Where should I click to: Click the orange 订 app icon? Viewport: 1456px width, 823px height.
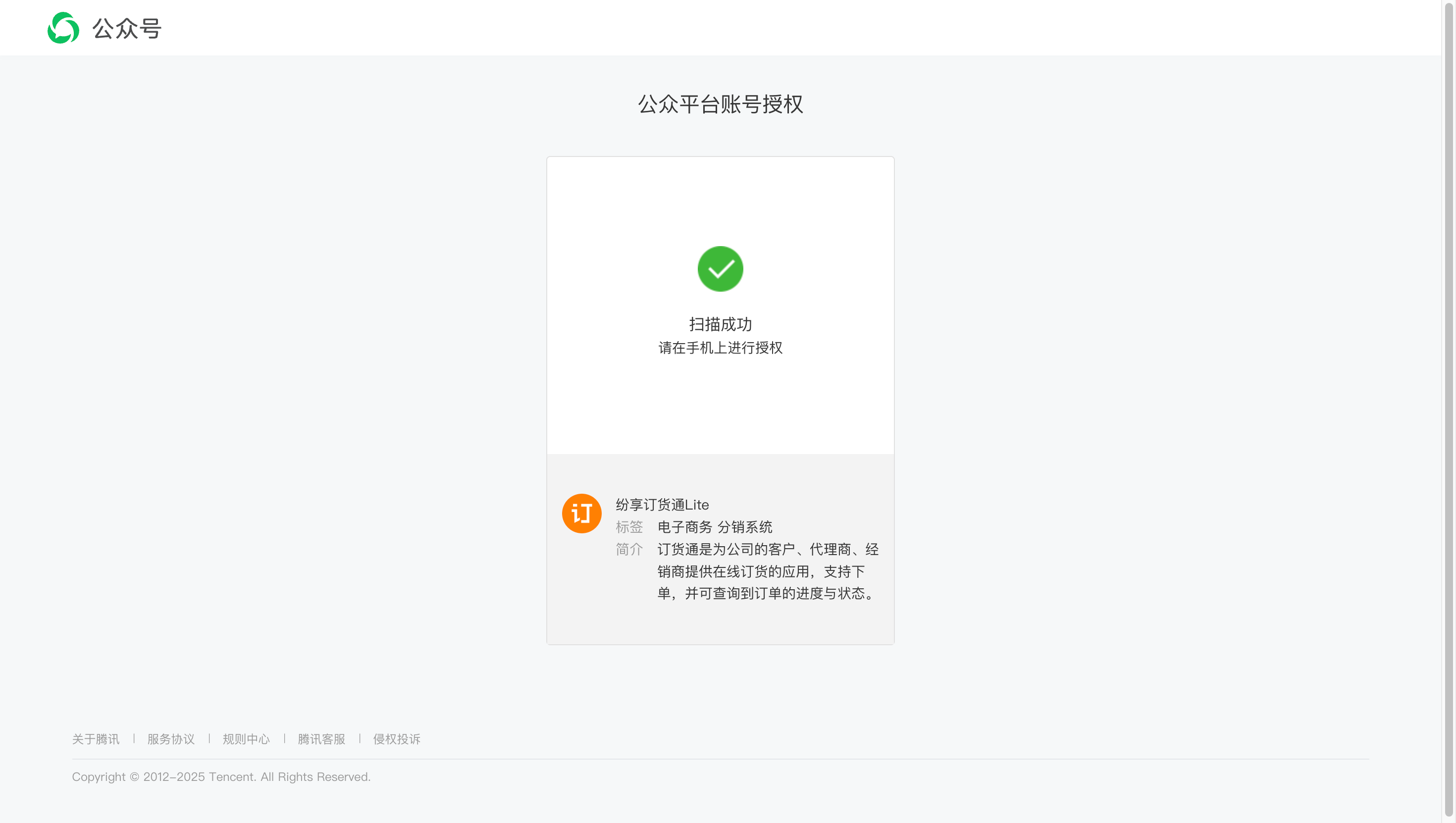click(581, 513)
